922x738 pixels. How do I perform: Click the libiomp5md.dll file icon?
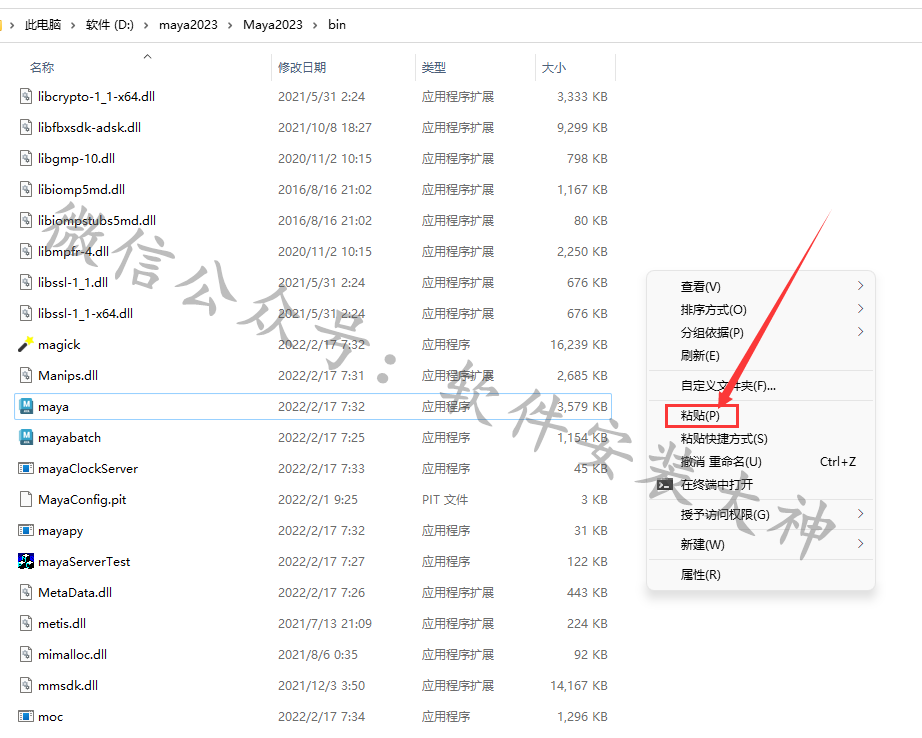click(x=26, y=189)
